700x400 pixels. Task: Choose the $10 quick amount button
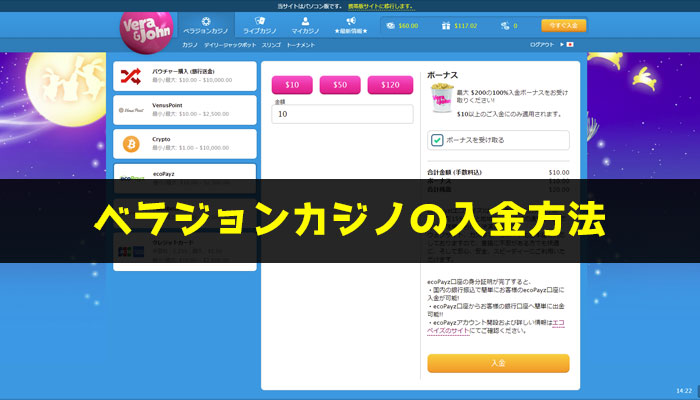(x=292, y=85)
